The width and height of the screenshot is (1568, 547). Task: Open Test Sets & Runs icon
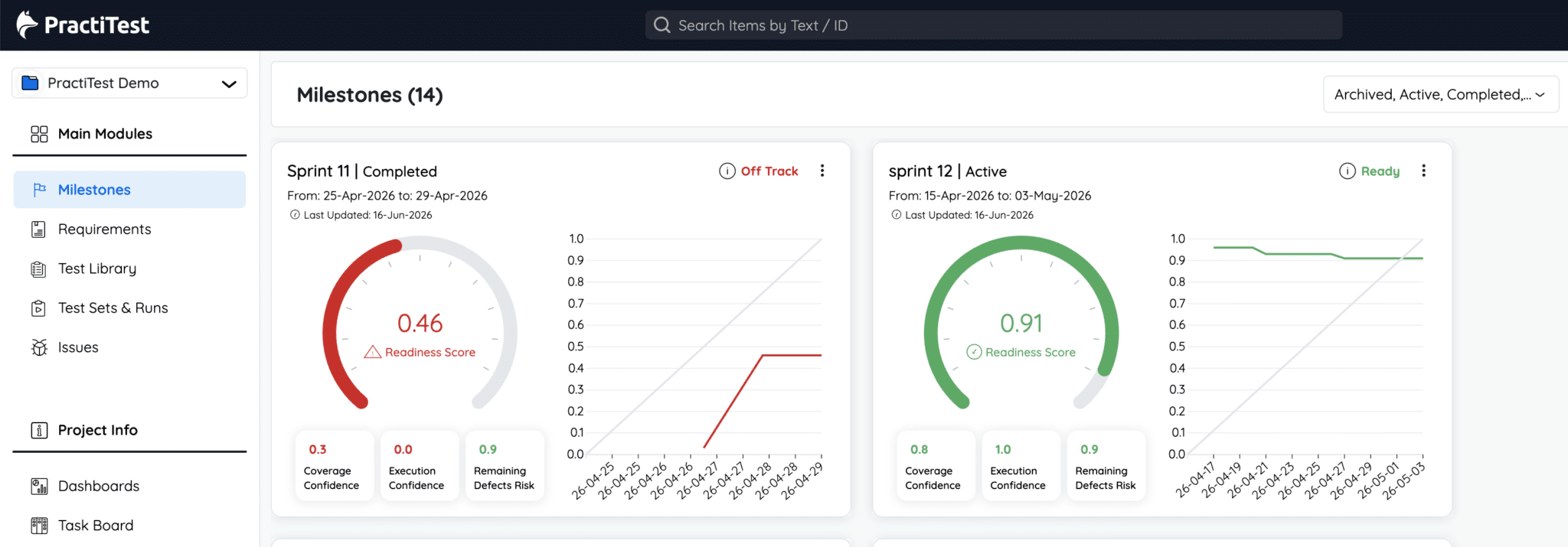click(39, 308)
